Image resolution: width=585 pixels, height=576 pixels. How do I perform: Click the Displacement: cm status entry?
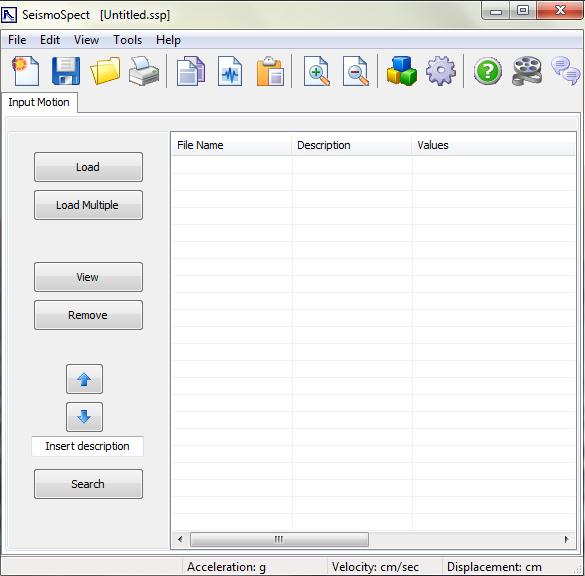point(494,567)
